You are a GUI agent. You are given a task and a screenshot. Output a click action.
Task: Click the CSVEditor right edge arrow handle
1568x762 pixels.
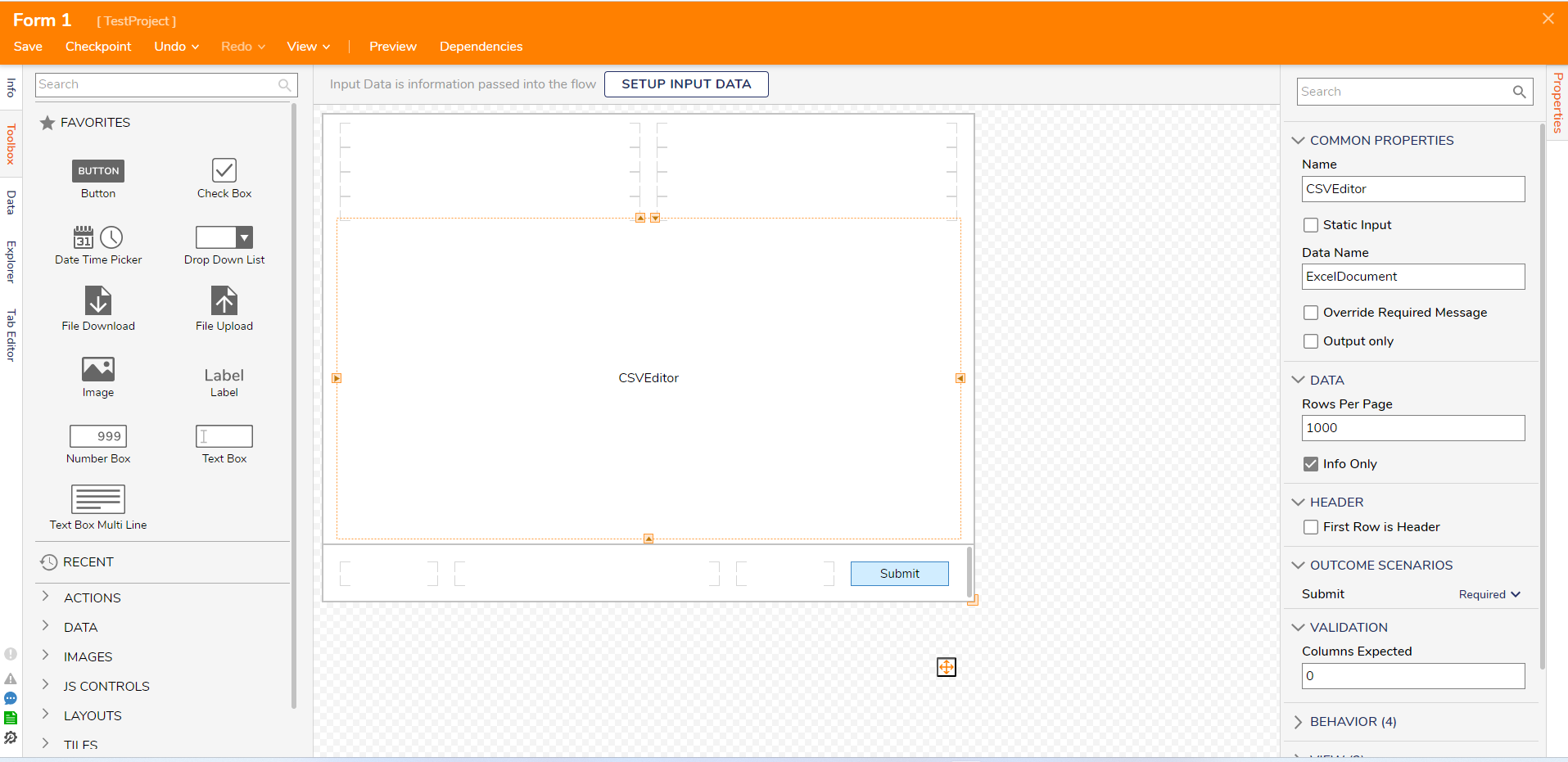coord(960,378)
